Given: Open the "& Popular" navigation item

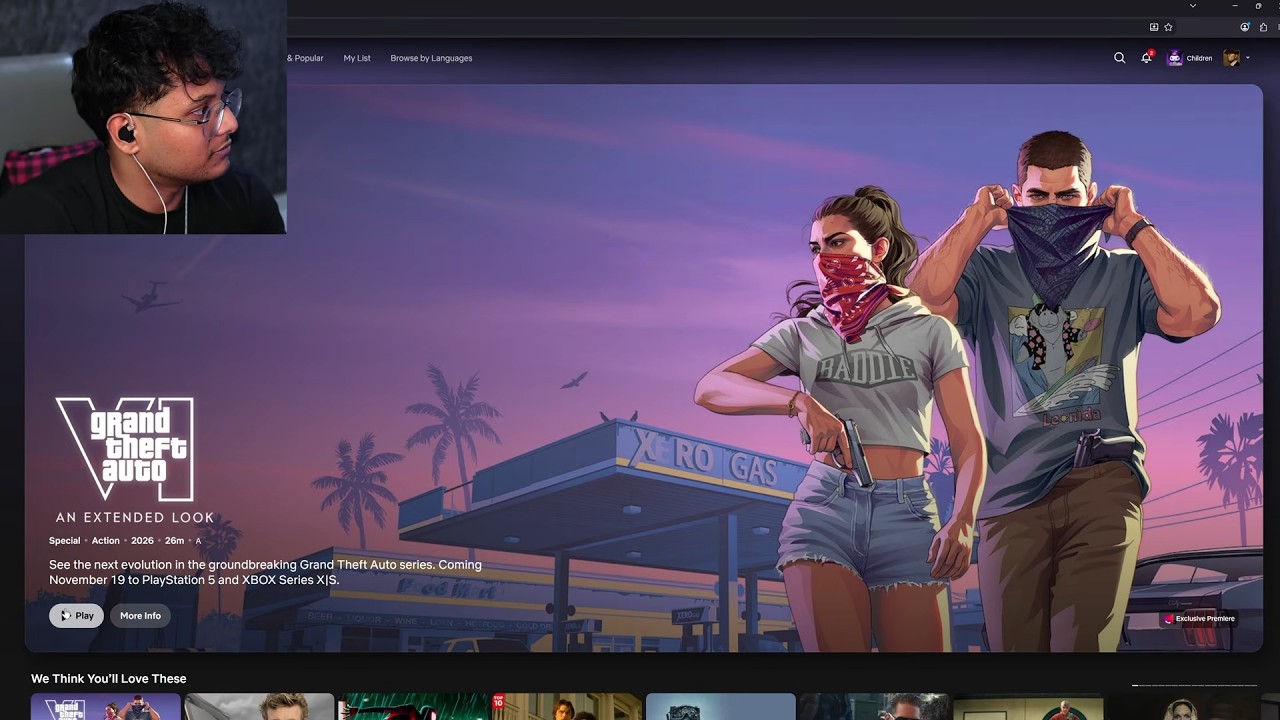Looking at the screenshot, I should click(305, 58).
